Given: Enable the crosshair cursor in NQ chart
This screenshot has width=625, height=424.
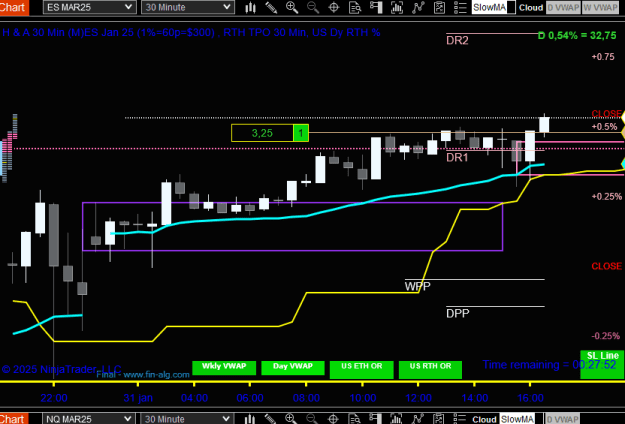Looking at the screenshot, I should point(333,419).
